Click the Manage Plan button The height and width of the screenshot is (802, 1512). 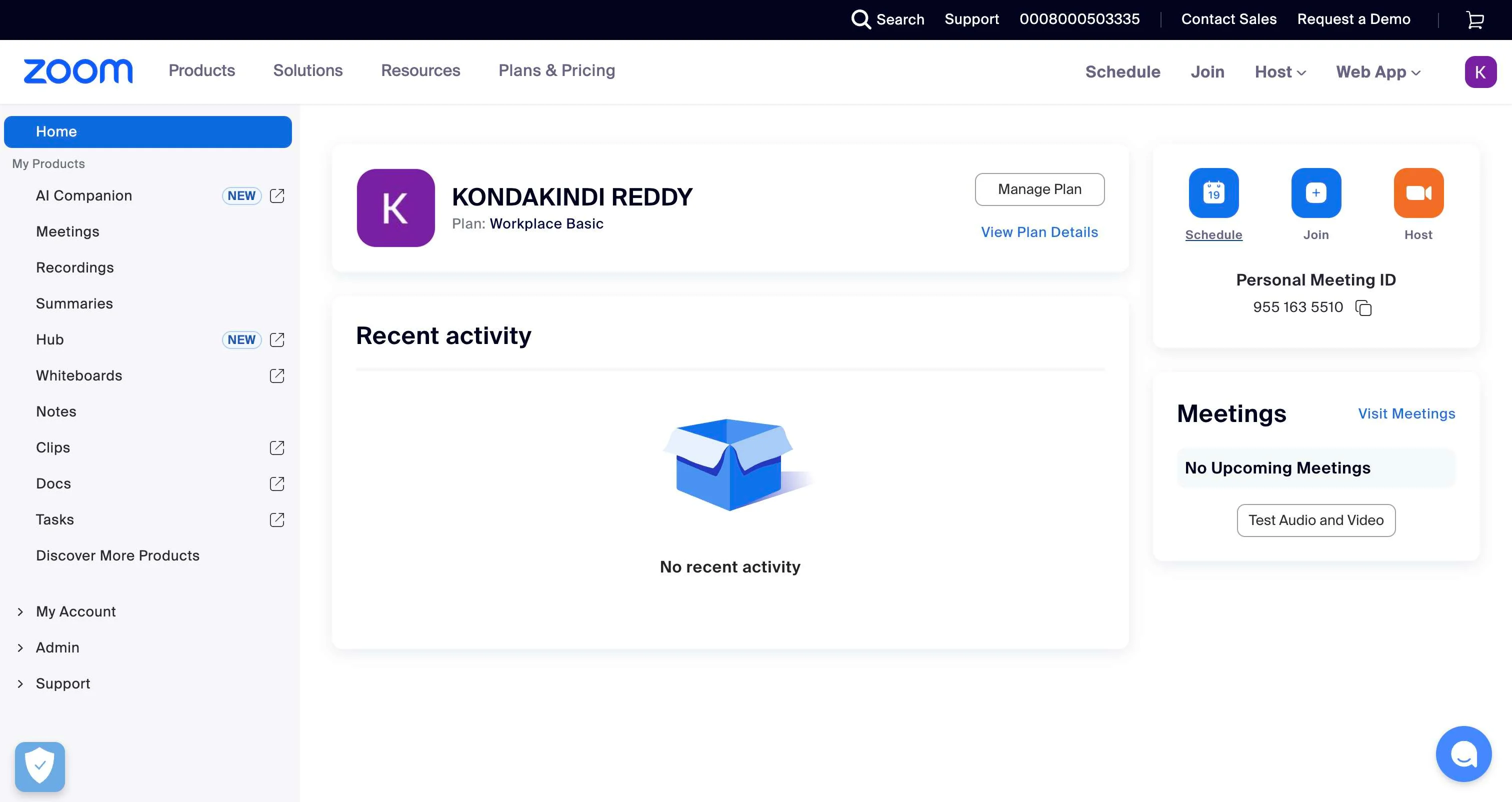1039,189
